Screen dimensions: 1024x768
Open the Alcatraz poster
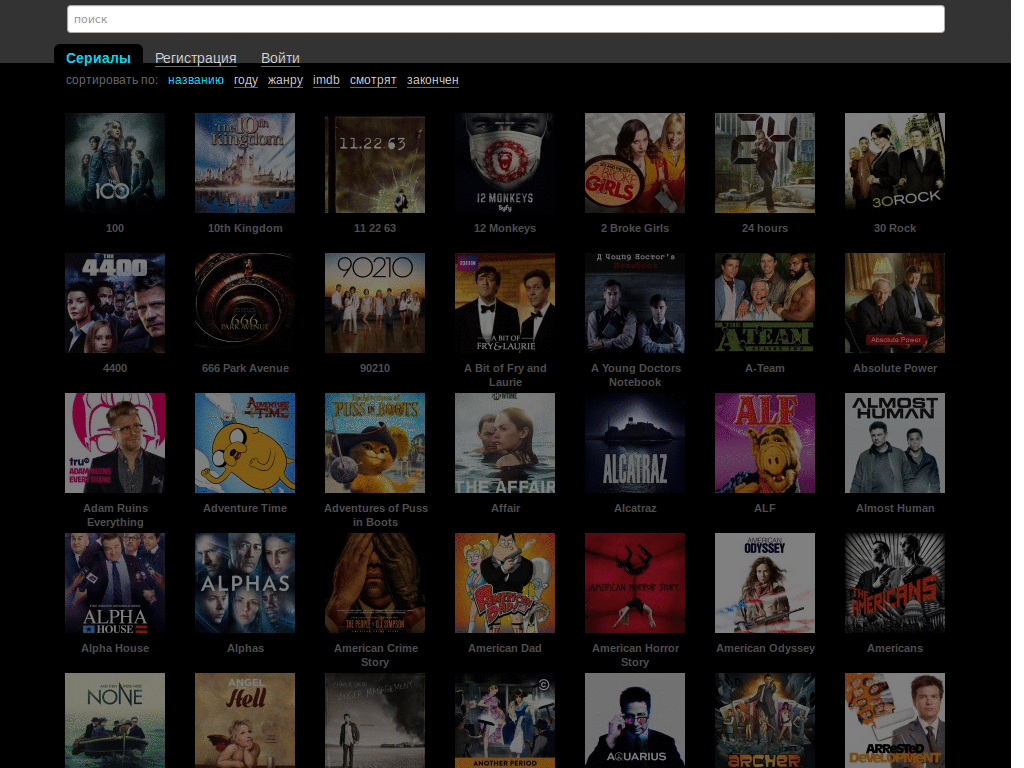pos(635,443)
